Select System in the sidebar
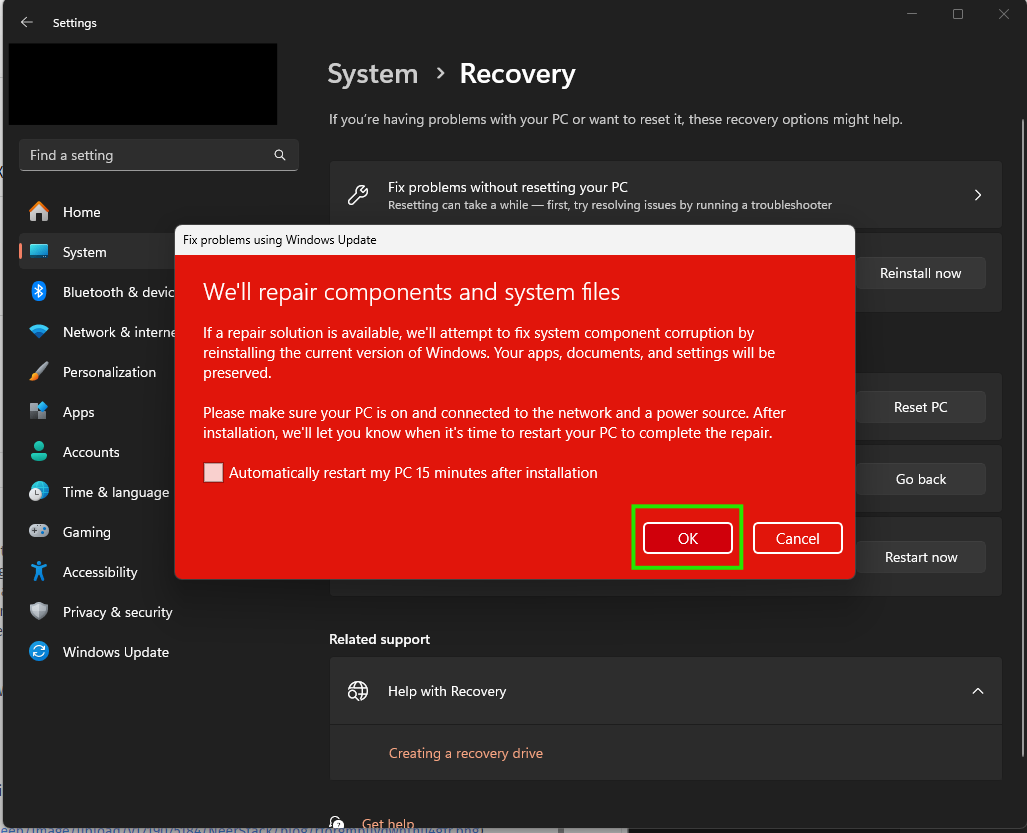The height and width of the screenshot is (833, 1027). tap(98, 251)
